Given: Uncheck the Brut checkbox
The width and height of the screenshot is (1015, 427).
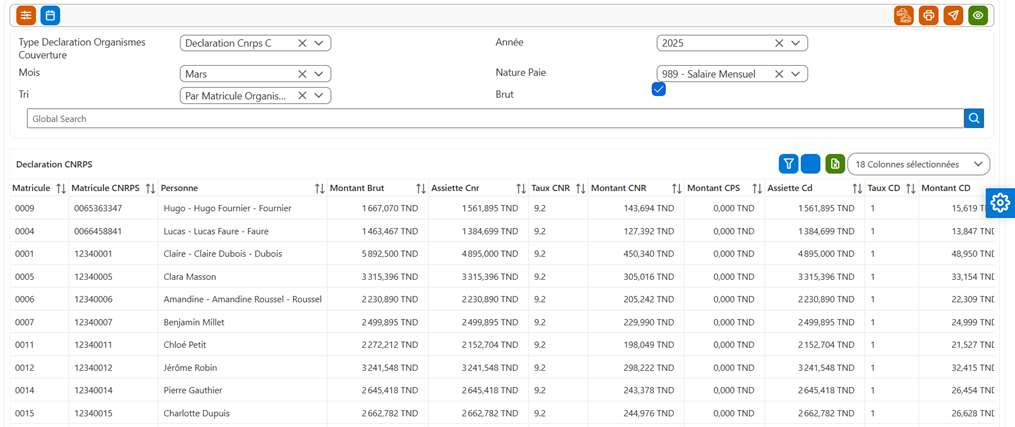Looking at the screenshot, I should point(659,89).
